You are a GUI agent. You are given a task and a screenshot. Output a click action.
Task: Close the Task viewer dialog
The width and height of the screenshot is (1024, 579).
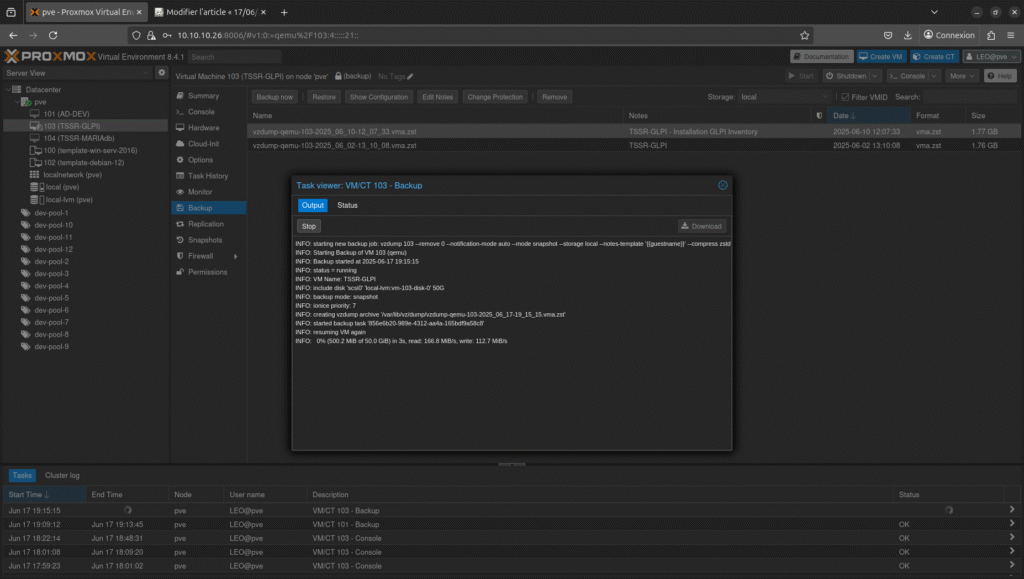coord(722,185)
